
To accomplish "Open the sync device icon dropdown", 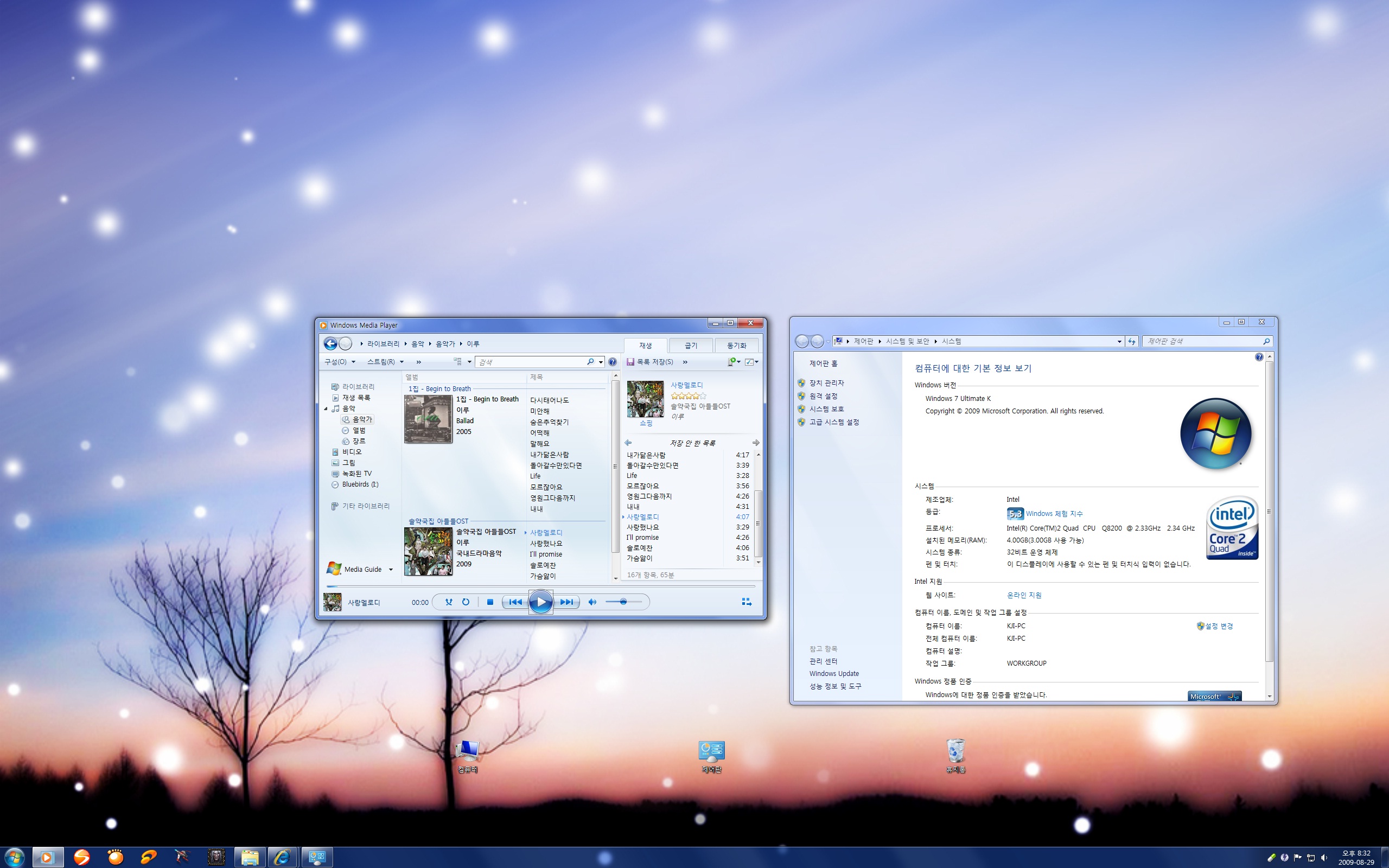I will 734,362.
